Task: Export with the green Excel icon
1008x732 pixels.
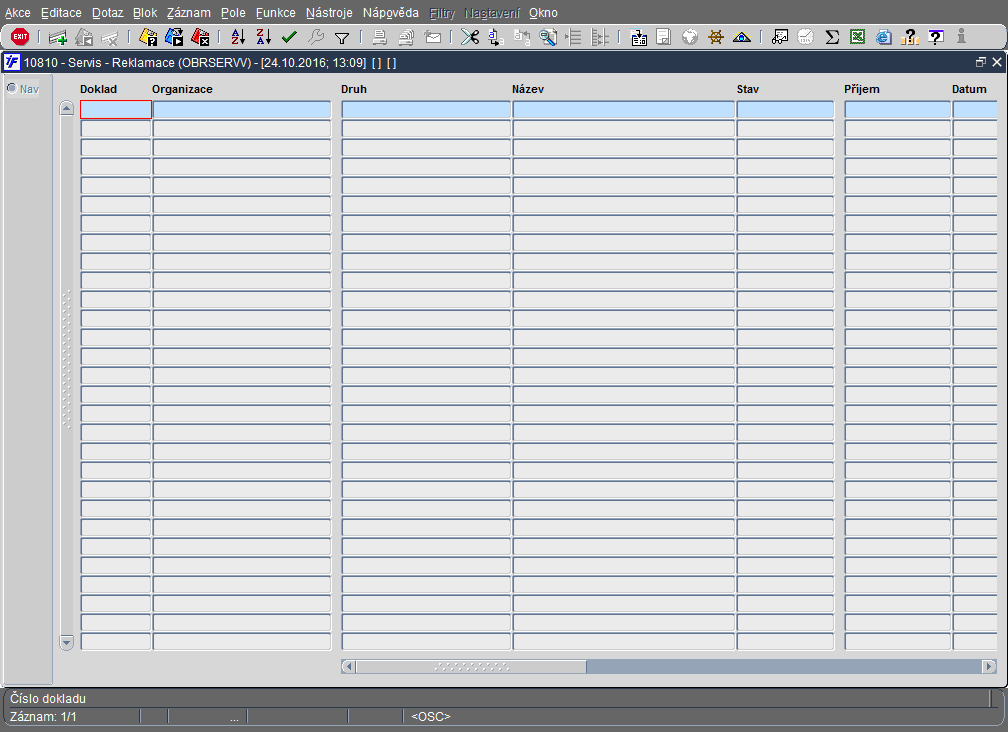Action: click(858, 37)
